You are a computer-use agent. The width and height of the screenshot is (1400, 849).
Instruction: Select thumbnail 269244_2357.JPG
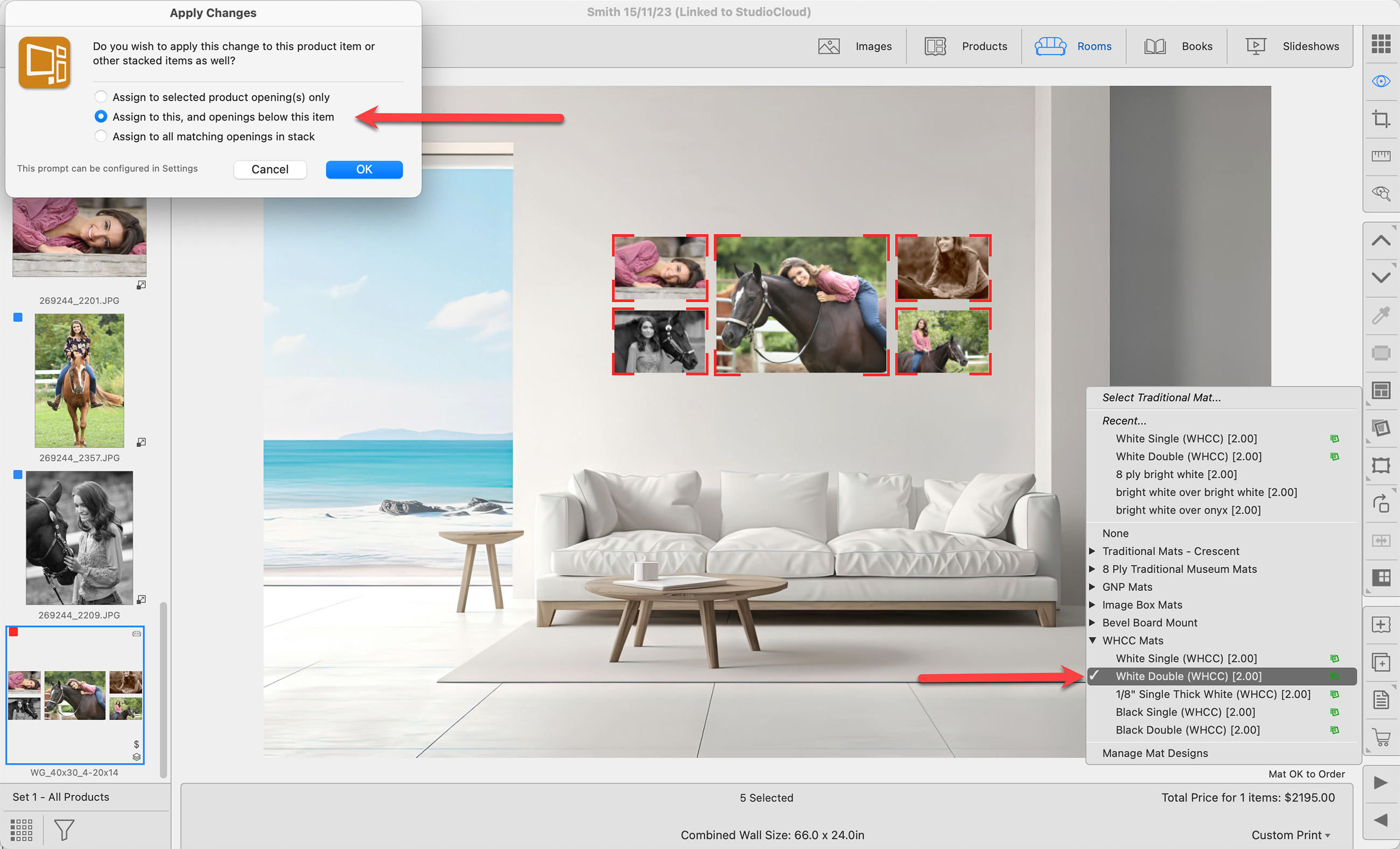[x=79, y=381]
